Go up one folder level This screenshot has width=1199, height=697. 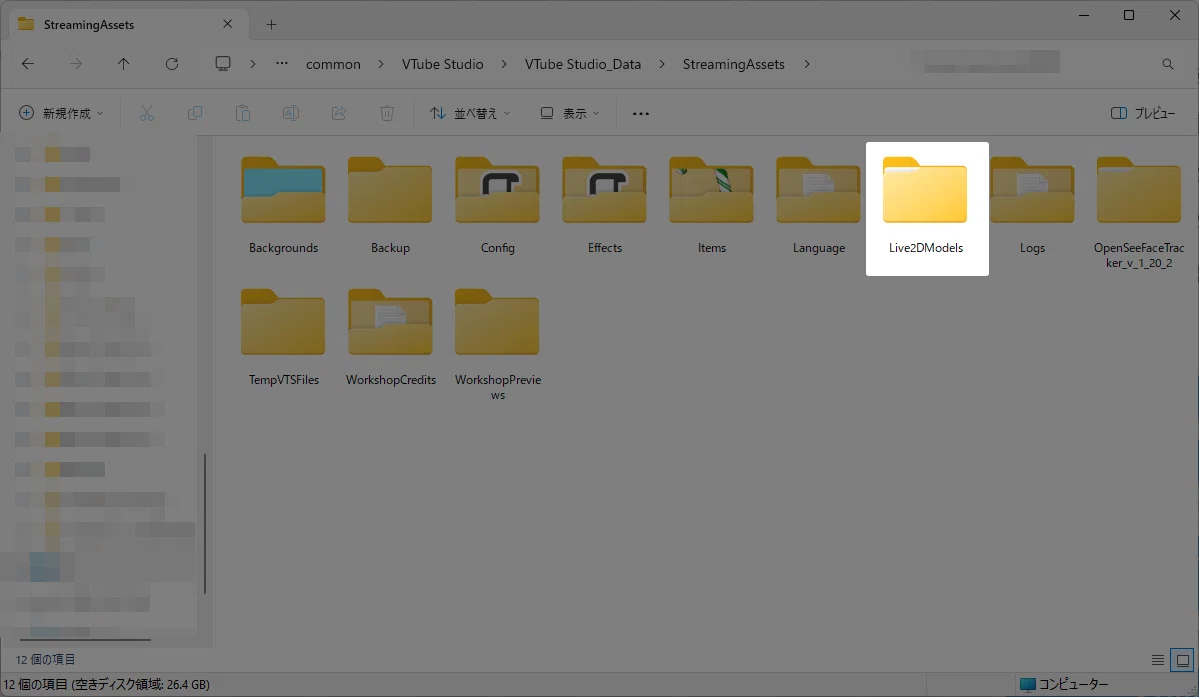coord(123,64)
